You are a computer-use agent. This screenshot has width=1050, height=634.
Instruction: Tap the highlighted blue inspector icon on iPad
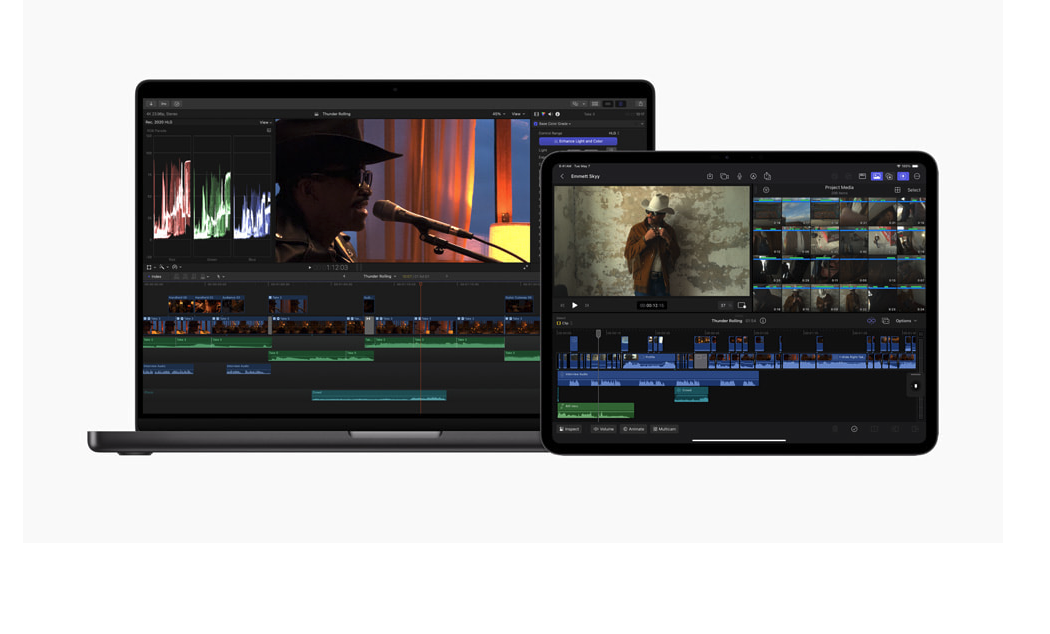click(903, 177)
